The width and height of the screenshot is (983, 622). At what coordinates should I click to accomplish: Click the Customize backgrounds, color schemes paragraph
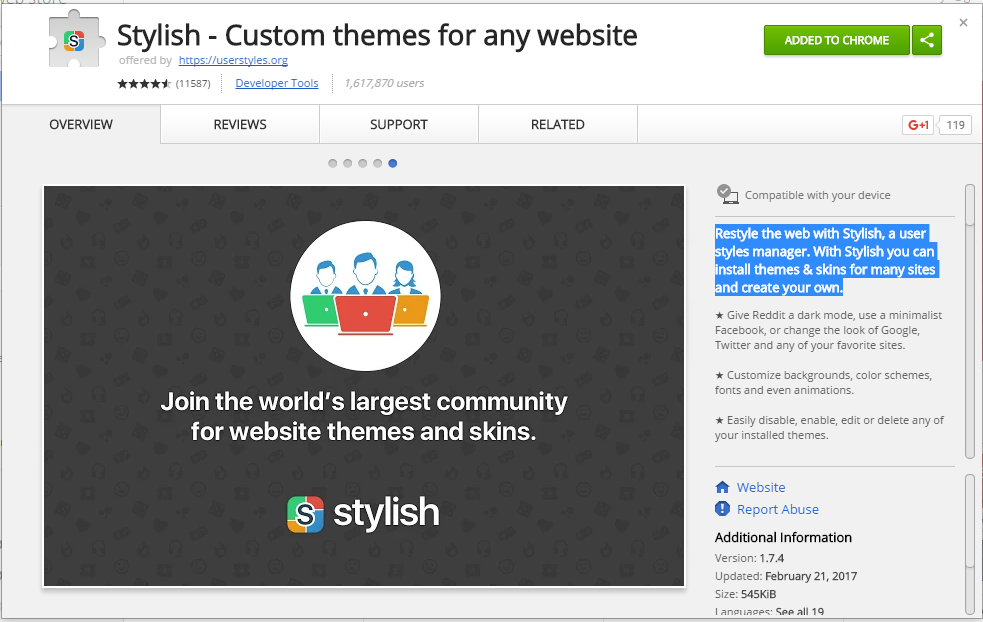pyautogui.click(x=823, y=382)
